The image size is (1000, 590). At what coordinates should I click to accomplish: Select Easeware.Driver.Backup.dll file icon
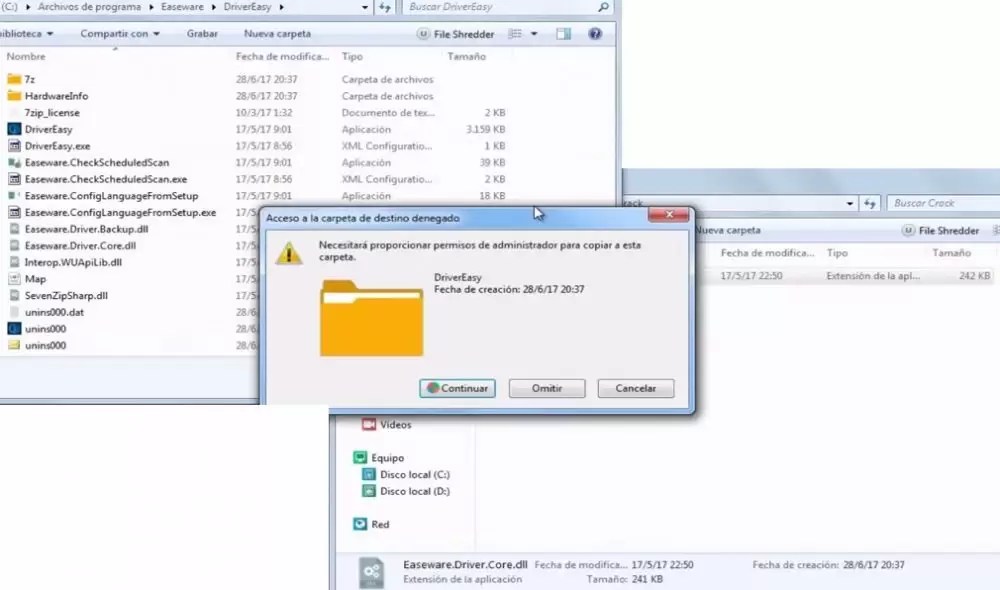click(x=14, y=228)
